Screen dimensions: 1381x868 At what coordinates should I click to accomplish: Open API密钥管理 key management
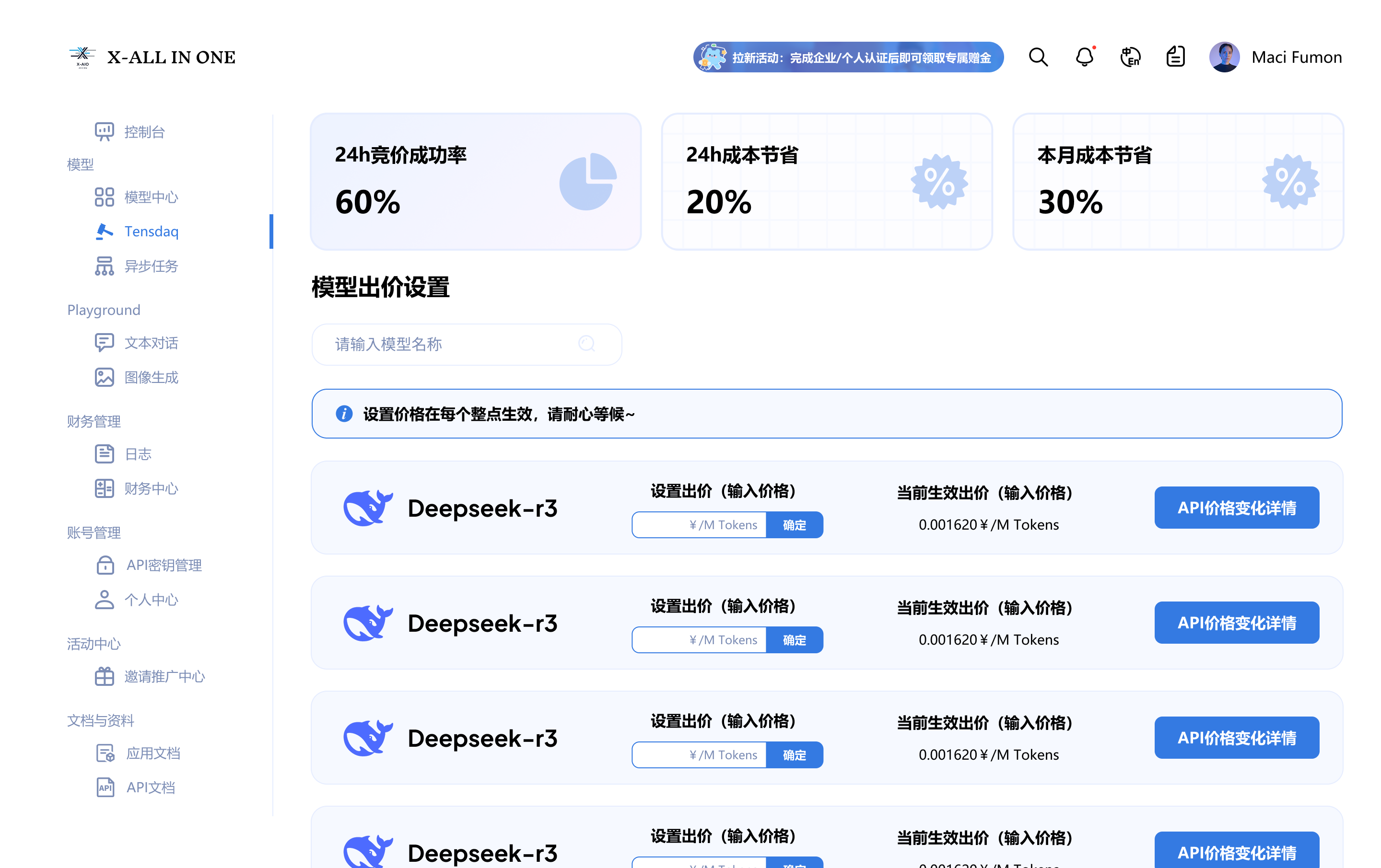click(x=164, y=565)
